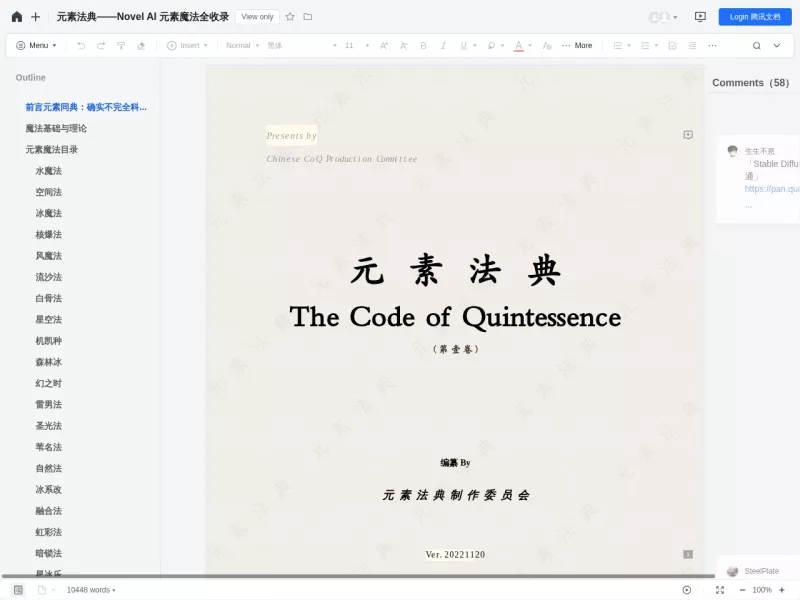Jump to 星空法 outline entry

pos(48,320)
